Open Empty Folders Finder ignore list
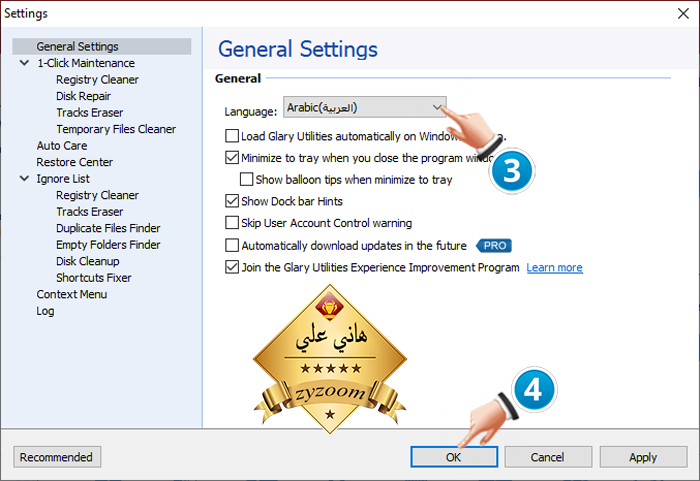Image resolution: width=700 pixels, height=481 pixels. click(108, 245)
